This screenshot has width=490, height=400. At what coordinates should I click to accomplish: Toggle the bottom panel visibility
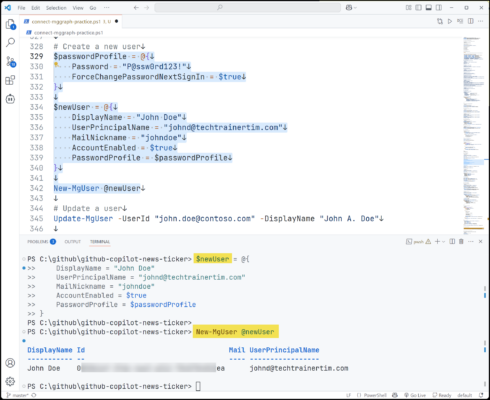tap(429, 7)
